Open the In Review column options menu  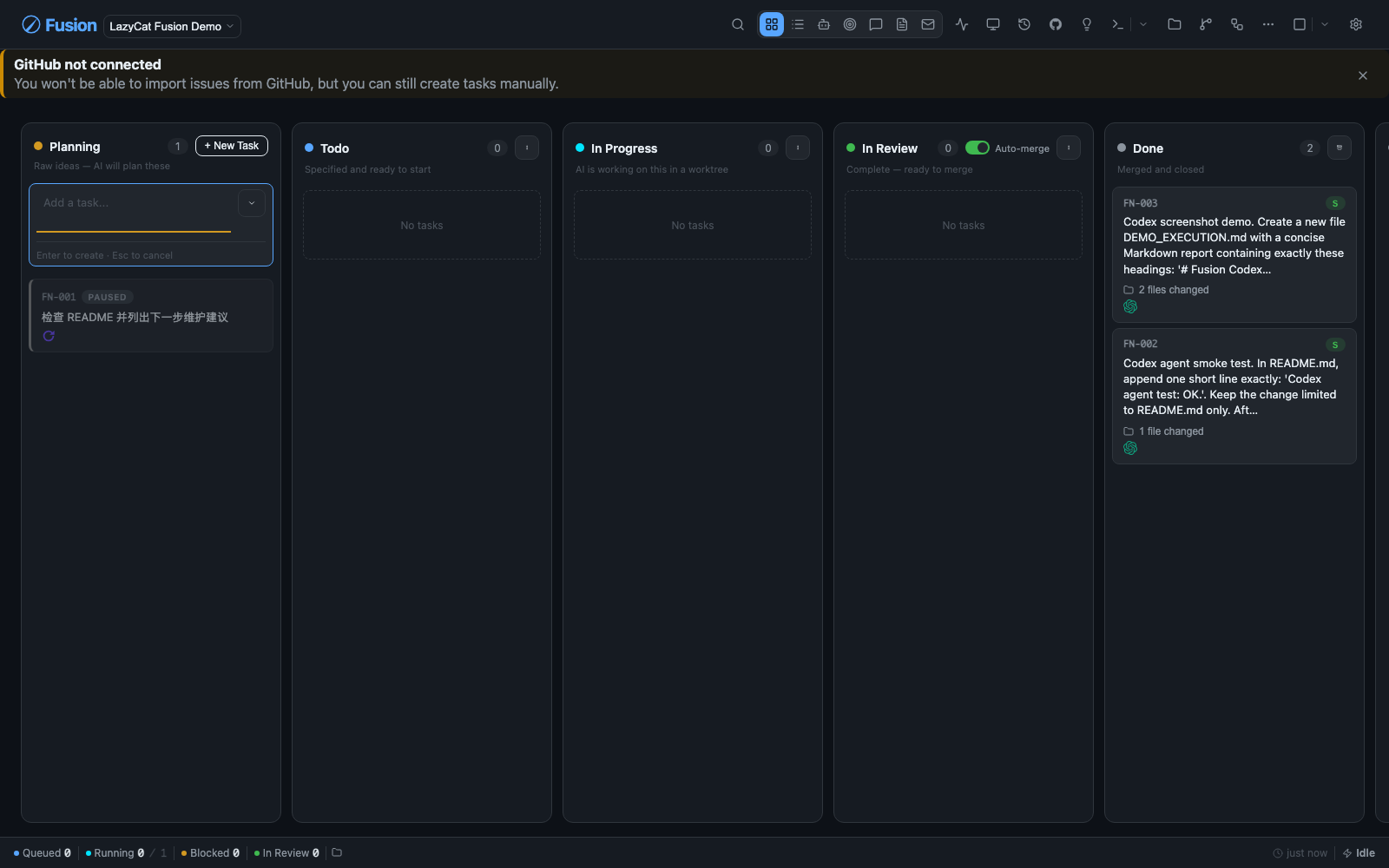click(x=1069, y=148)
